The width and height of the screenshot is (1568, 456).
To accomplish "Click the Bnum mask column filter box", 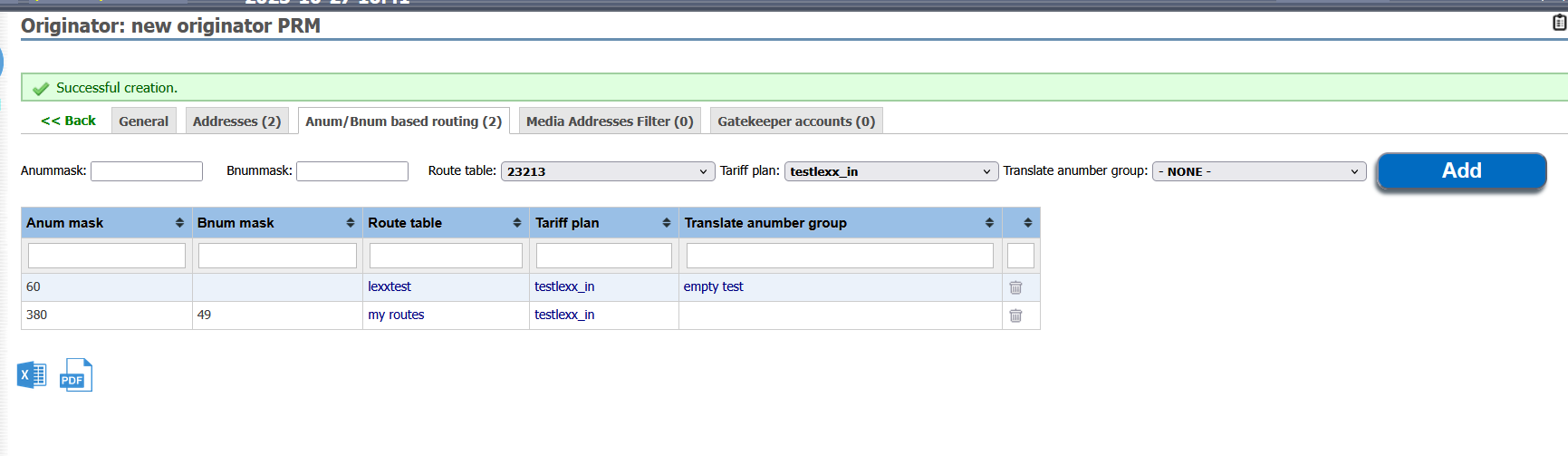I will coord(277,256).
